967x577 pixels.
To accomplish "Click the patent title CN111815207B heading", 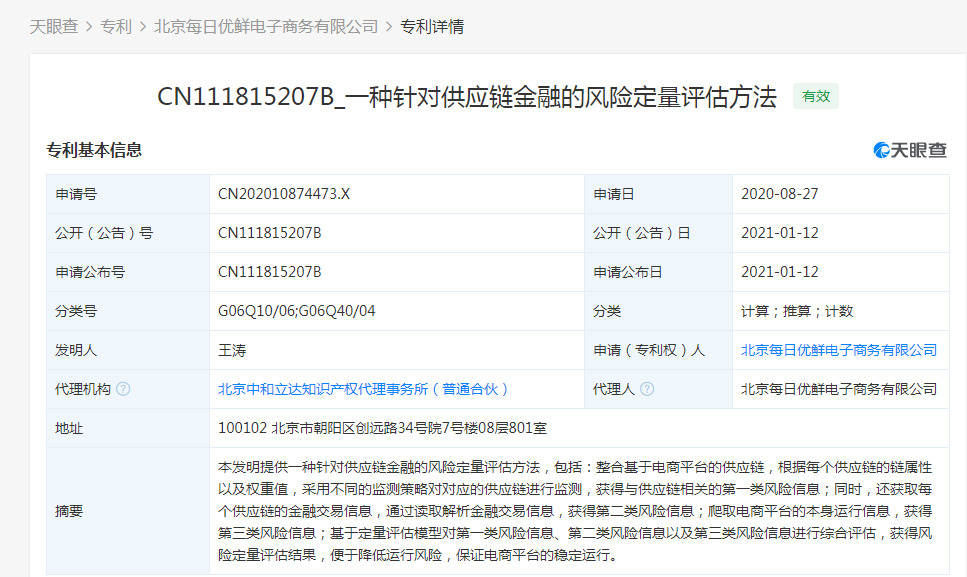I will tap(467, 97).
